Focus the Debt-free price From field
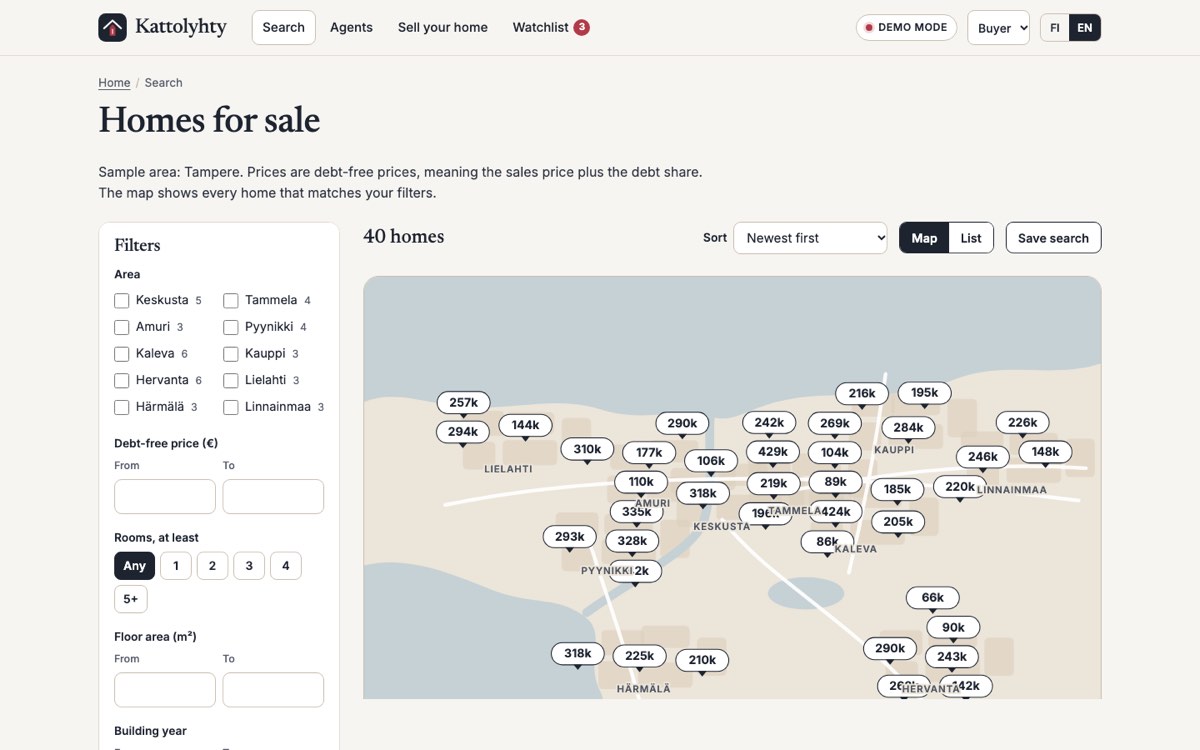The width and height of the screenshot is (1200, 750). [x=165, y=497]
